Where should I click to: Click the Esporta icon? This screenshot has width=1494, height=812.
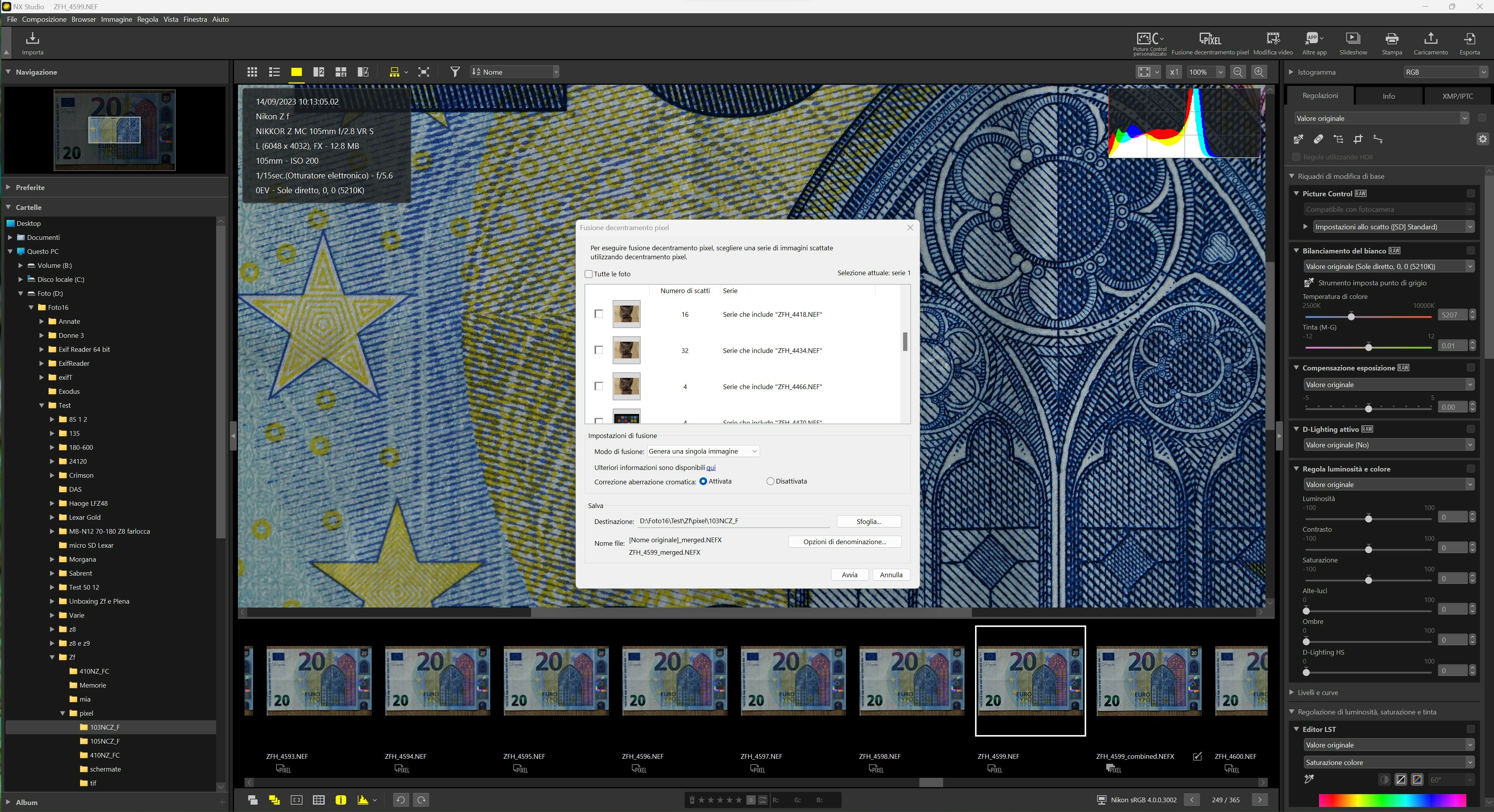click(x=1469, y=39)
